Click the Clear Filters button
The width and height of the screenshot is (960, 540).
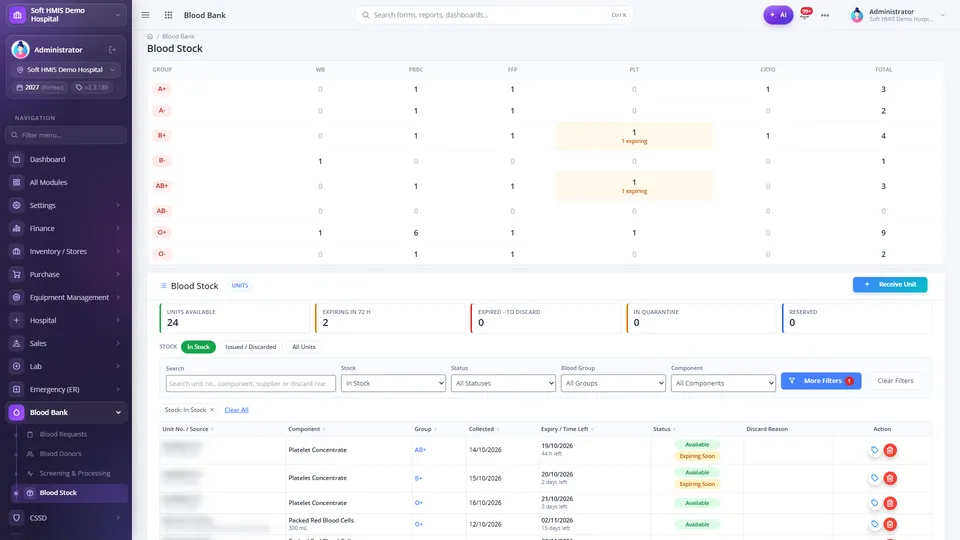(895, 381)
